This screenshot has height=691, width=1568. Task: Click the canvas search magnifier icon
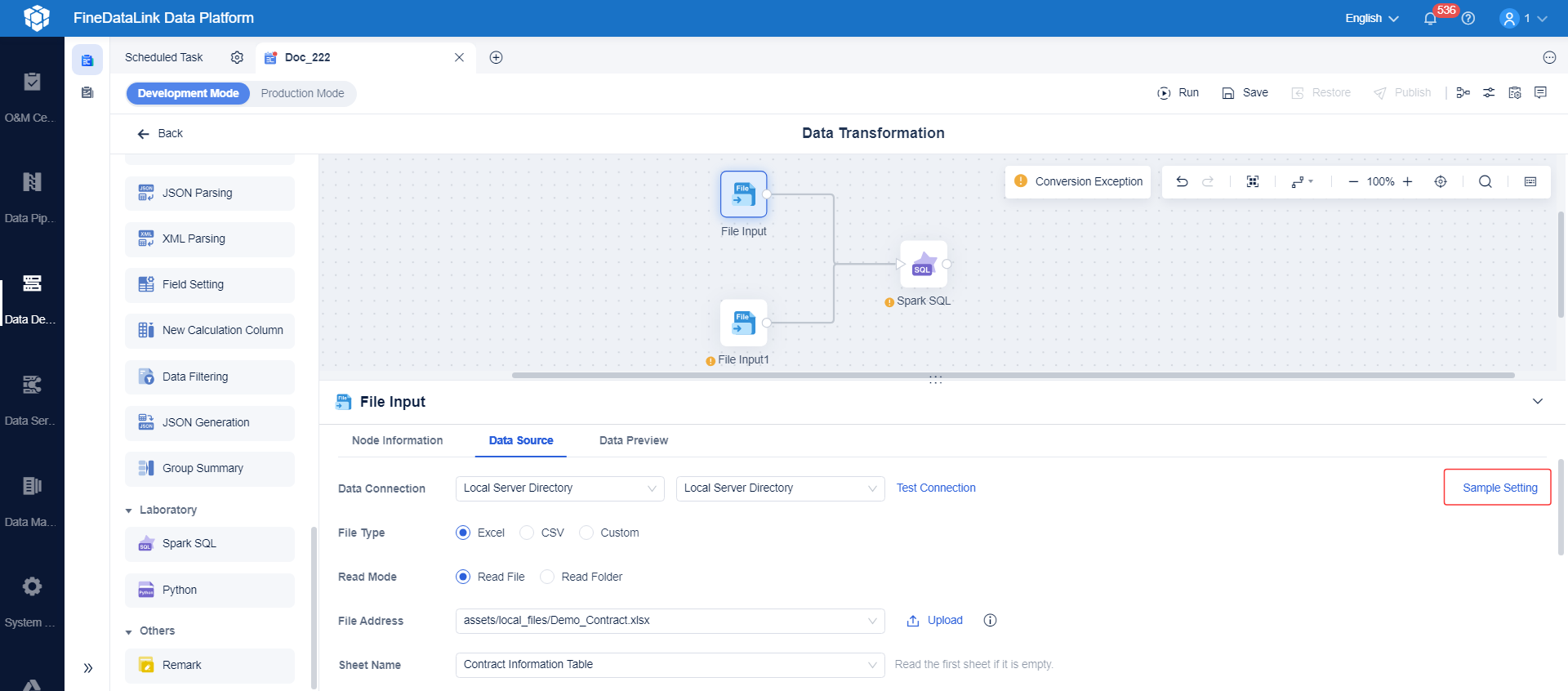point(1486,181)
